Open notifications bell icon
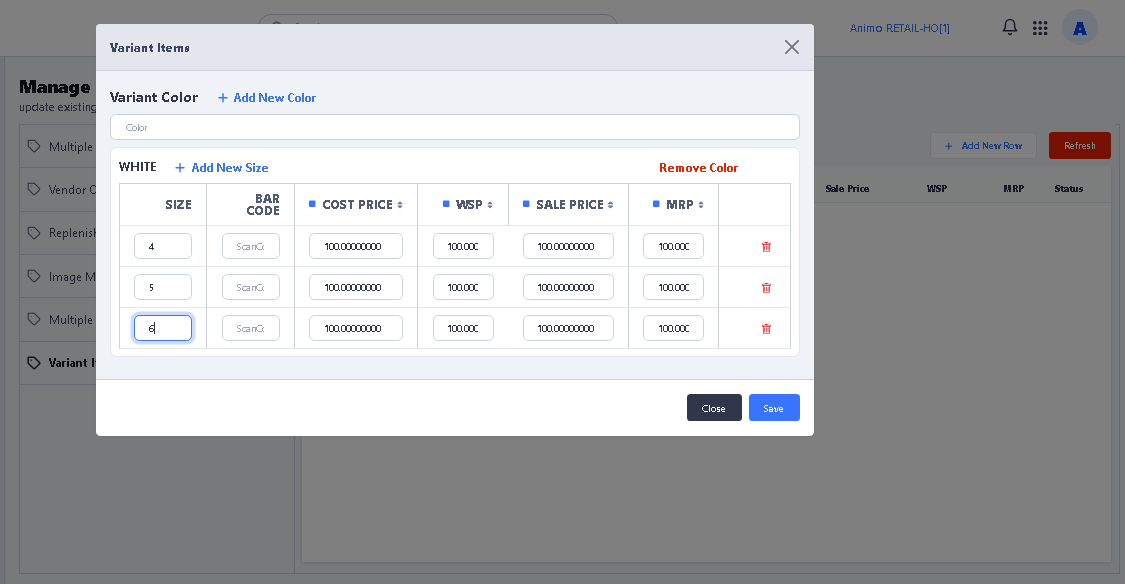 tap(1009, 27)
